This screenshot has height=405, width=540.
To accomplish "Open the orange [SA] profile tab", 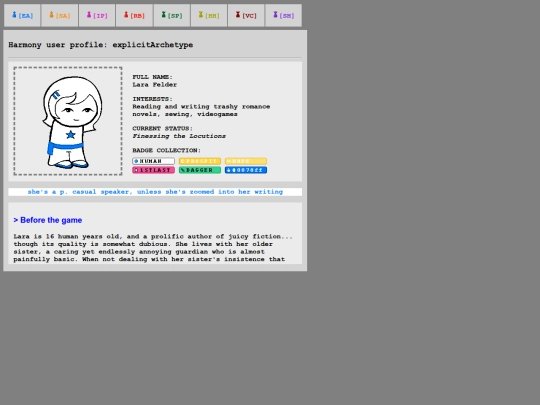I will tap(60, 15).
